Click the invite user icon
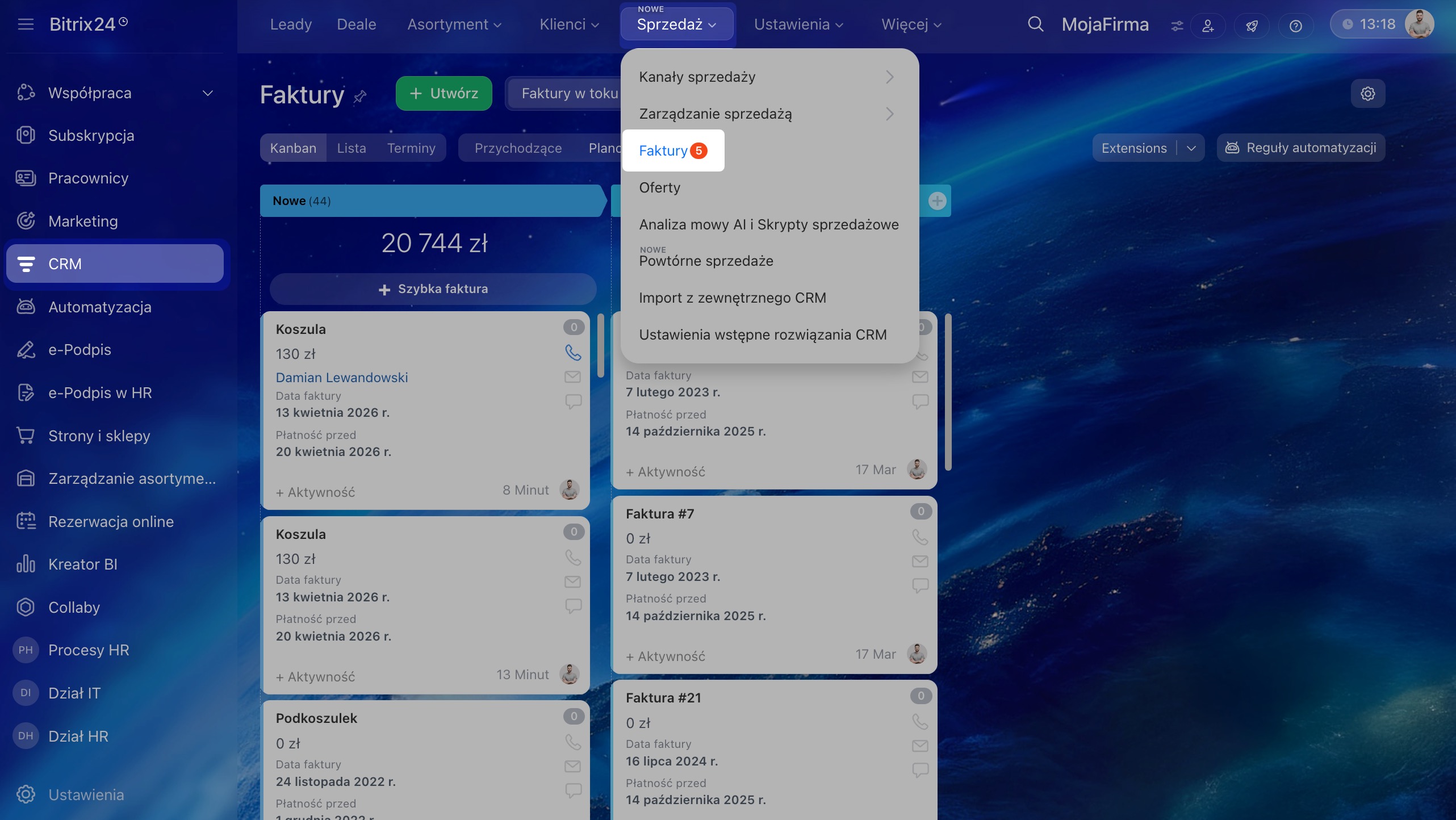 pyautogui.click(x=1208, y=26)
